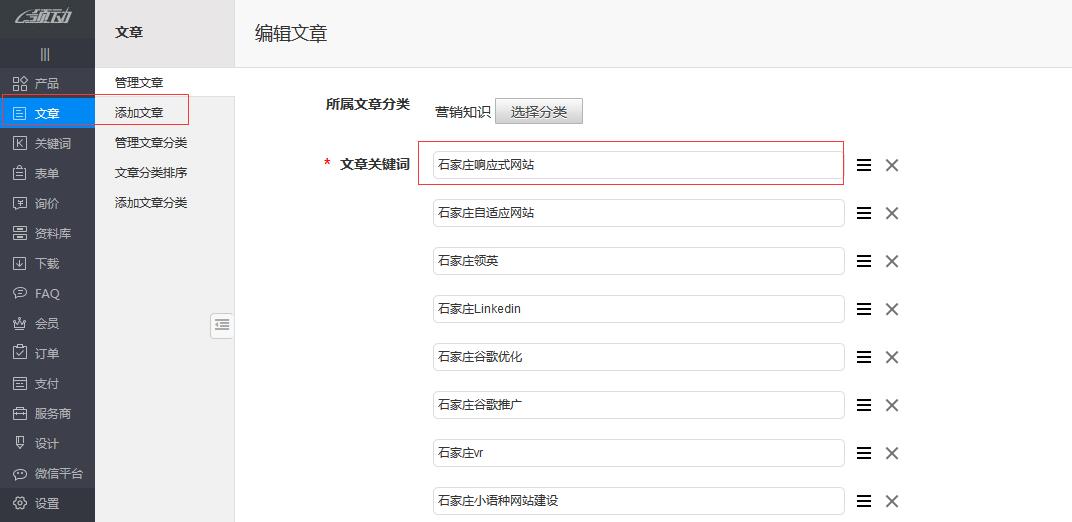This screenshot has height=522, width=1072.
Task: Open 管理文章分类 submenu item
Action: [x=150, y=143]
